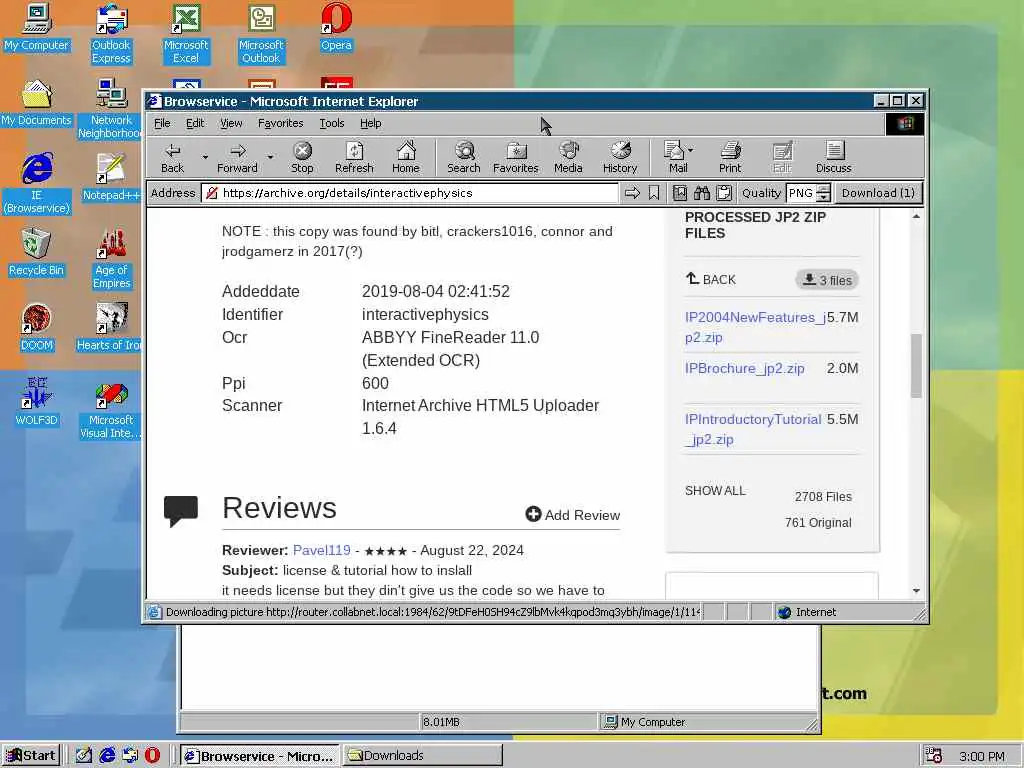Open IPBrochure_jp2.zip link
This screenshot has width=1024, height=768.
(x=744, y=368)
